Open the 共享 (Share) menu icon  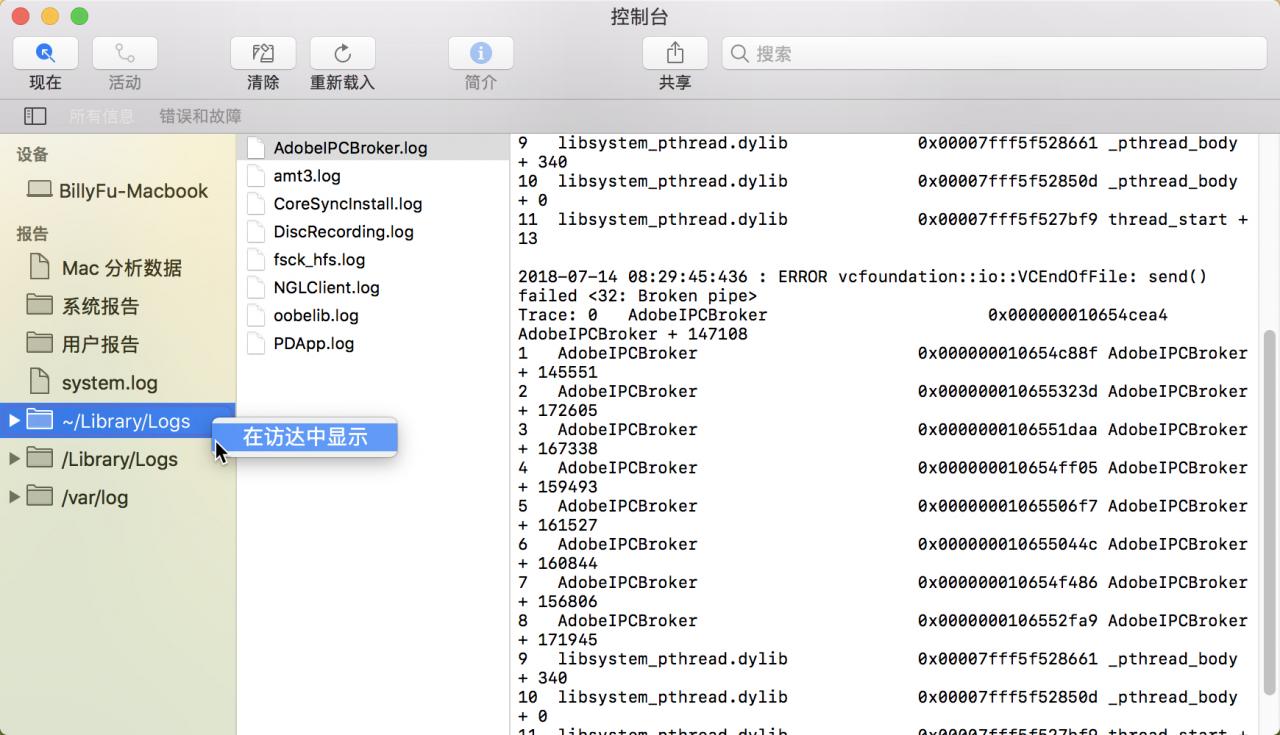click(674, 52)
